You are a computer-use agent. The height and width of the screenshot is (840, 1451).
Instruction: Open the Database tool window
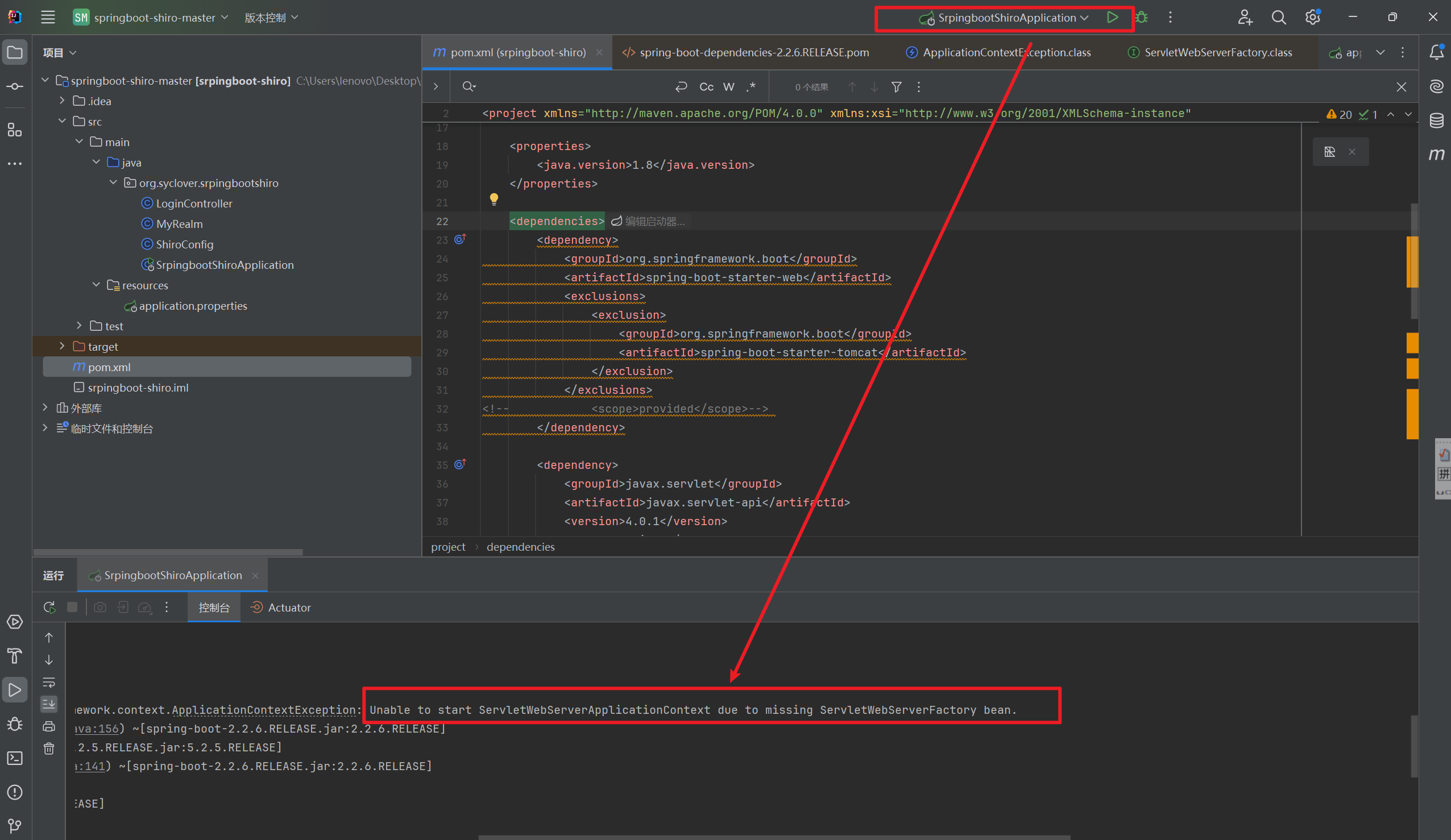point(1436,120)
